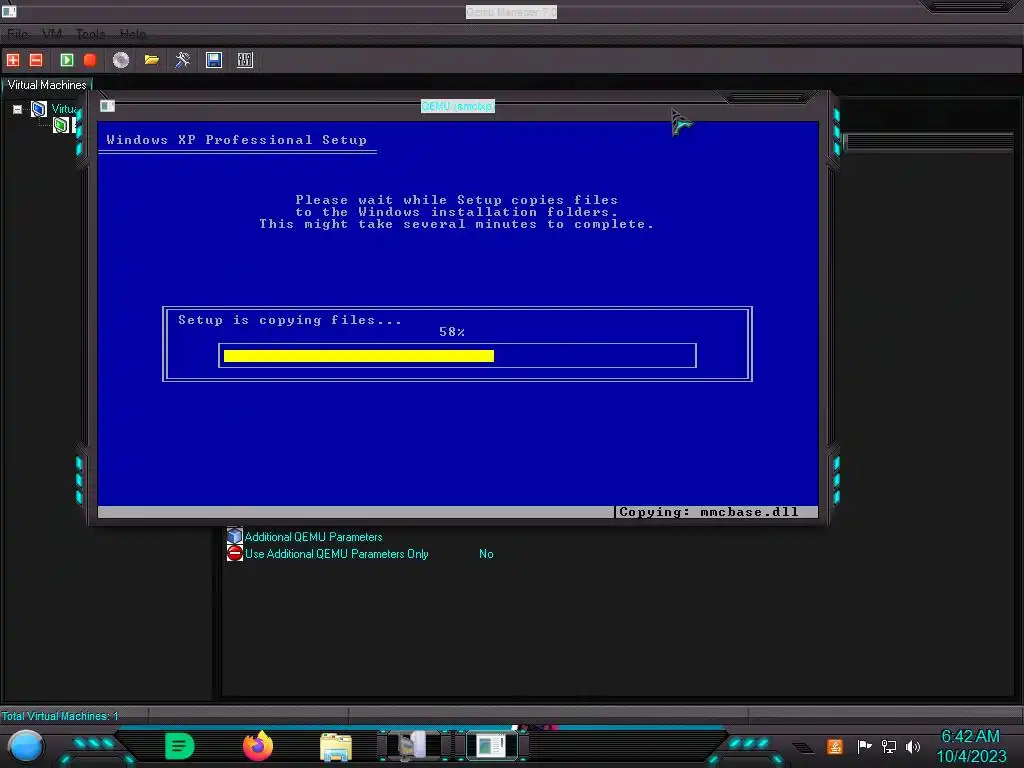
Task: Click the 58% progress label
Action: coord(452,332)
